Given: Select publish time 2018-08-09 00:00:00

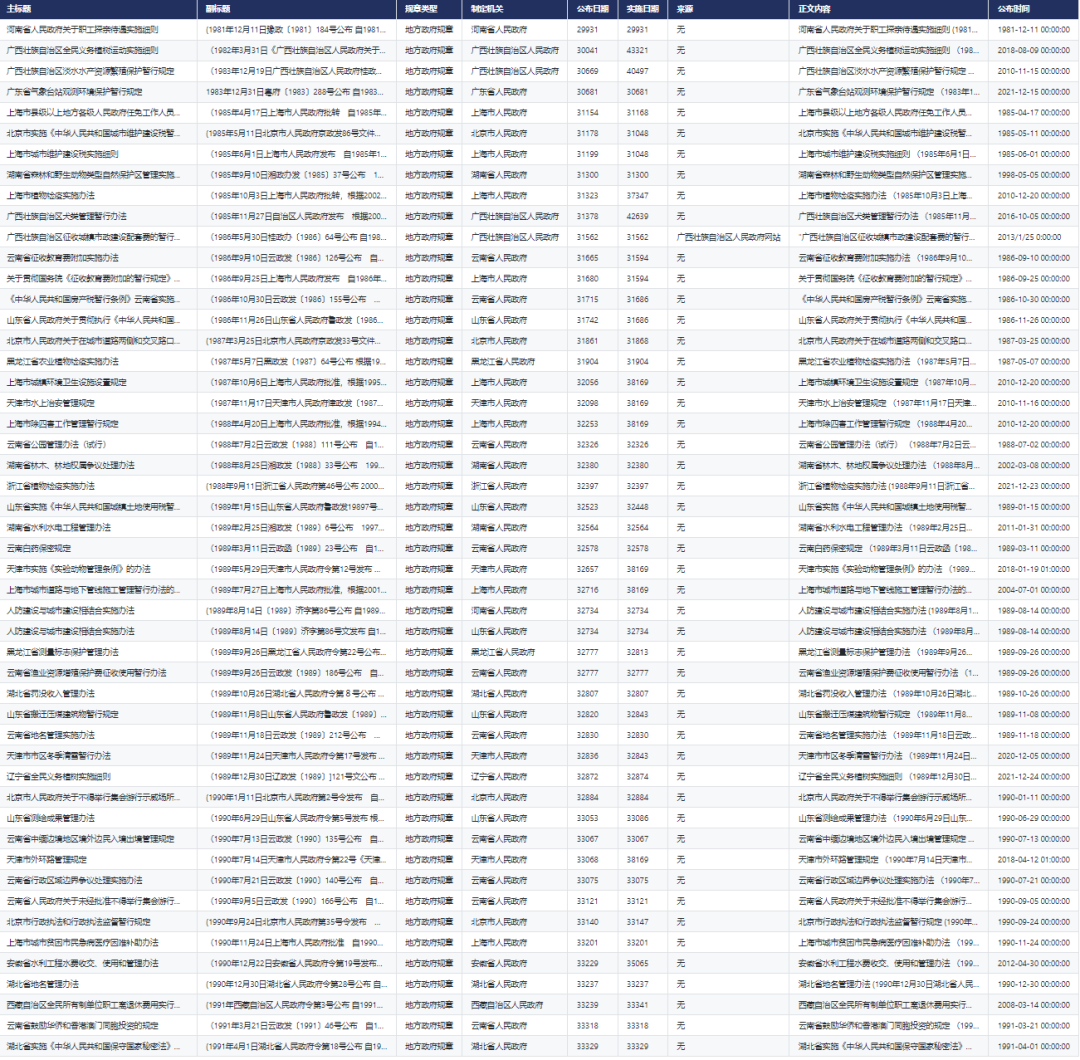Looking at the screenshot, I should (1034, 50).
